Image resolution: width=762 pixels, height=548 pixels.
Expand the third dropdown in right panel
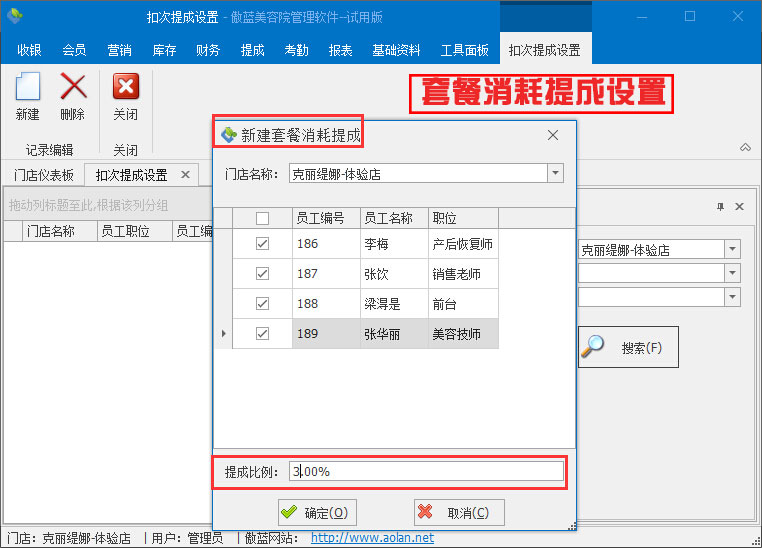[x=733, y=296]
